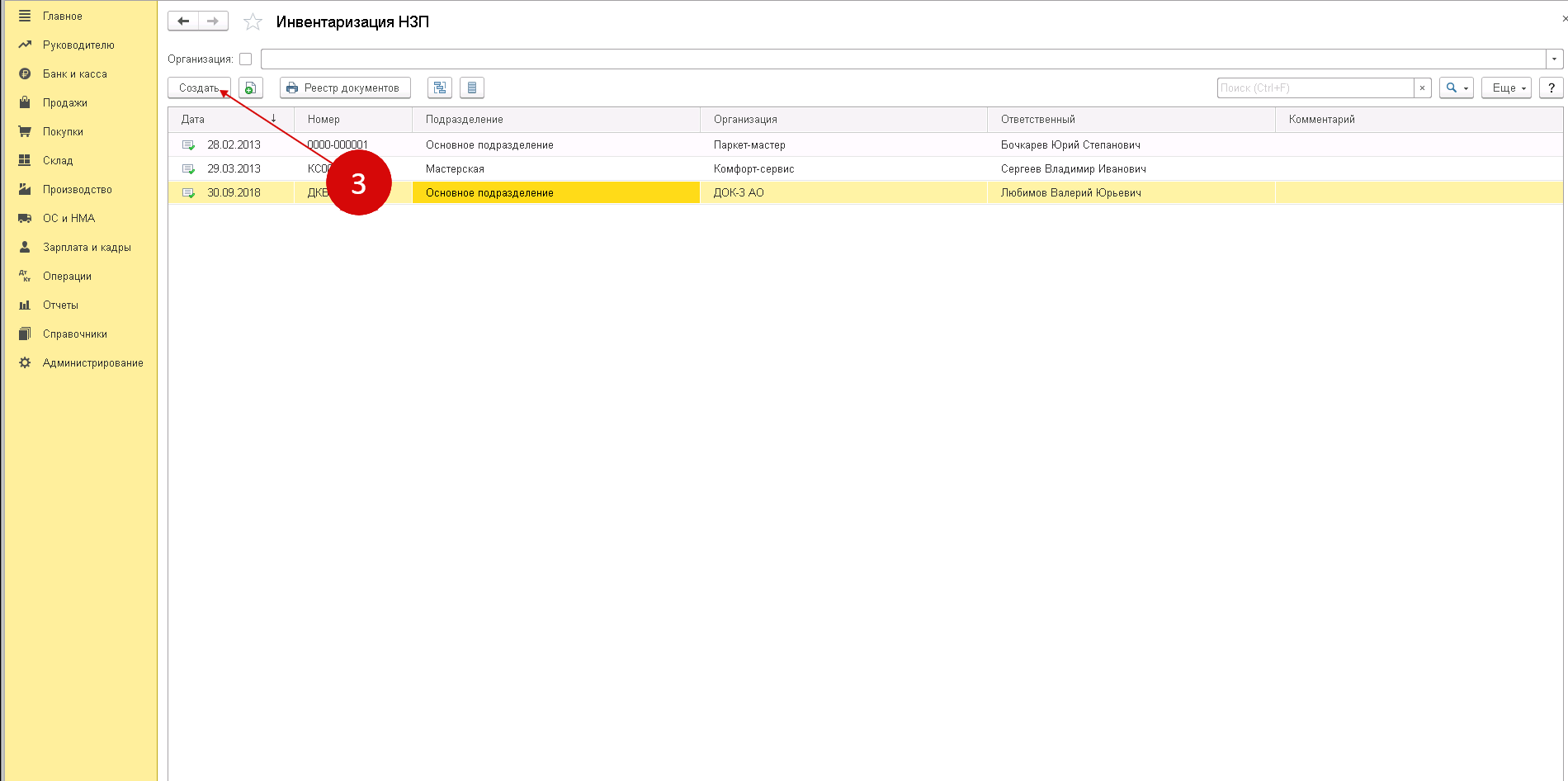Image resolution: width=1568 pixels, height=781 pixels.
Task: Create new document by copying icon
Action: (250, 88)
